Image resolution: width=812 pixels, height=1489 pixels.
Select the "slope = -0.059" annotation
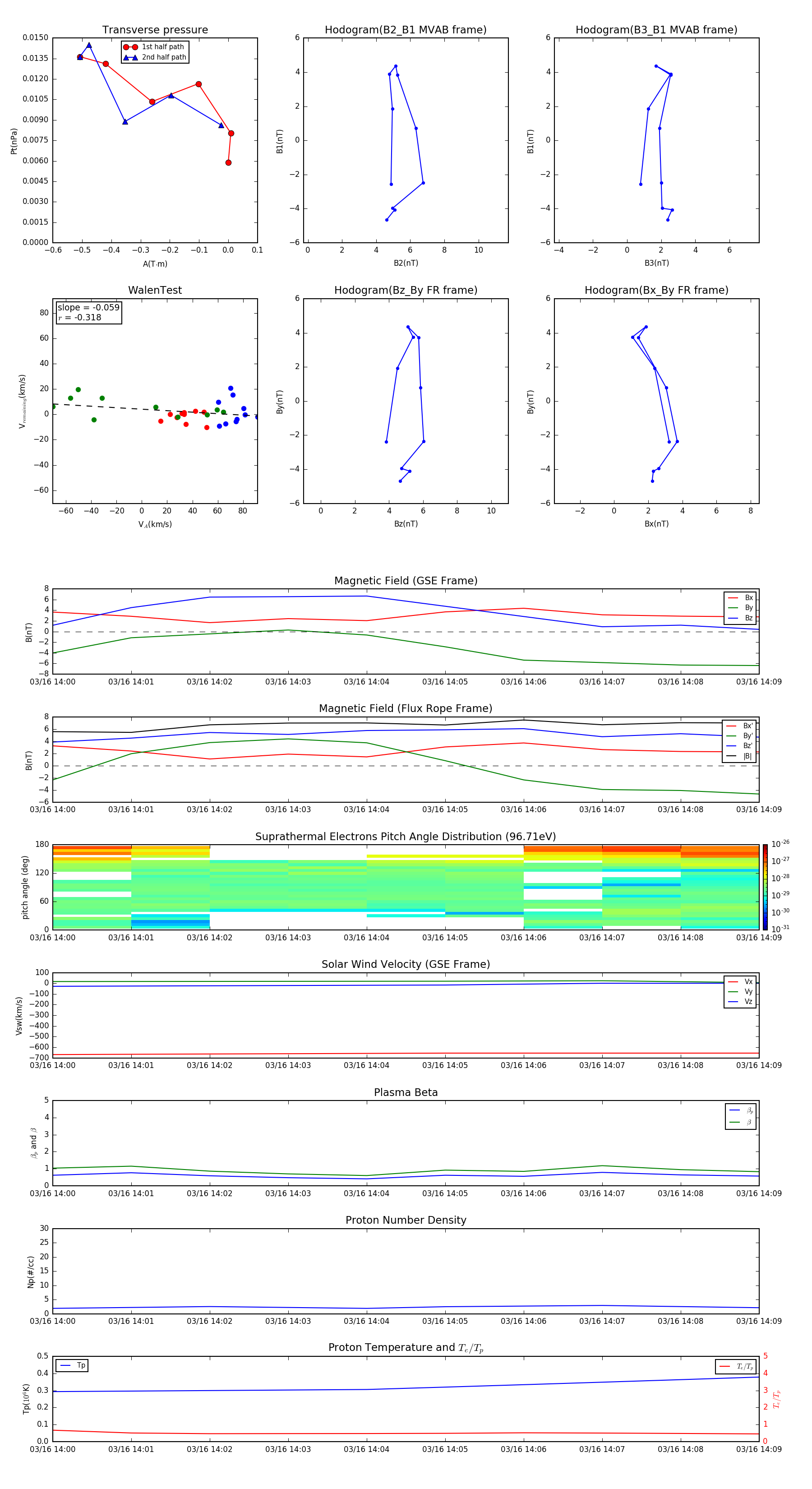tap(88, 308)
